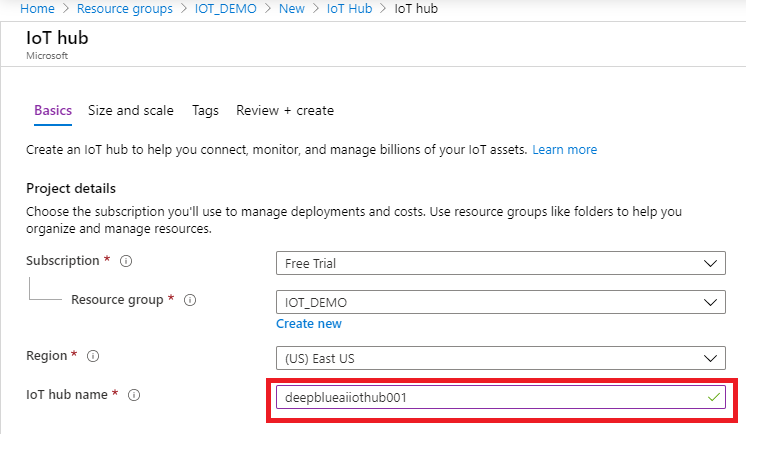Open the IoT hub name info icon
Screen dimensions: 758x451
(134, 395)
